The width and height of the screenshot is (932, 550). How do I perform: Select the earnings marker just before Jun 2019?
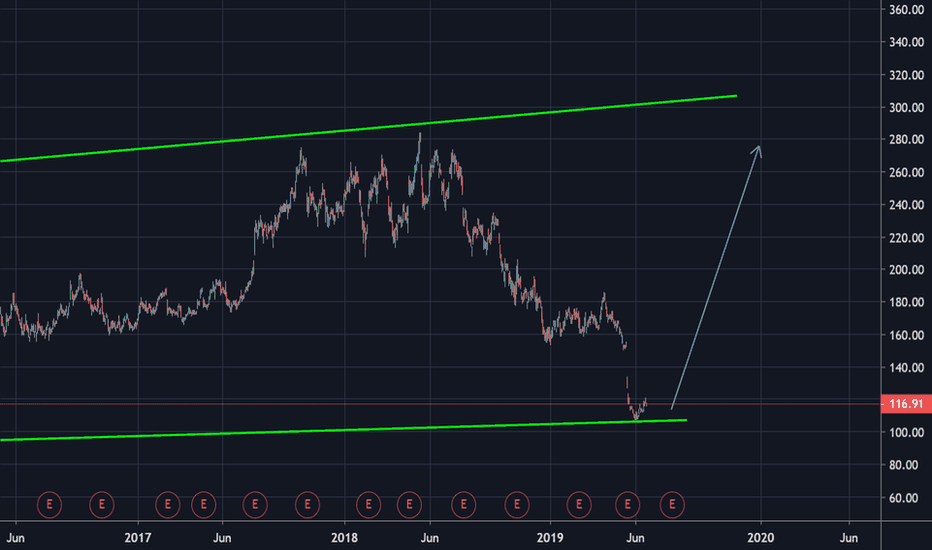click(627, 505)
